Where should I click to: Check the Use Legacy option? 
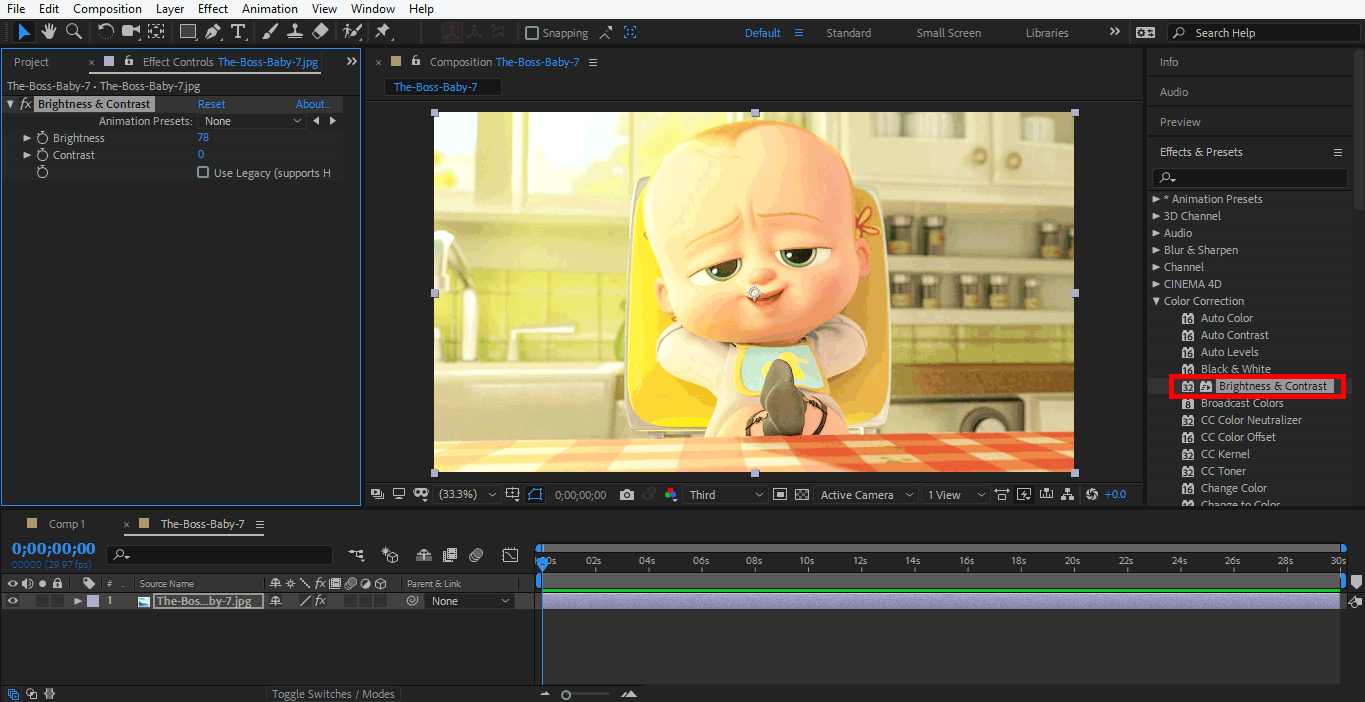click(x=203, y=172)
